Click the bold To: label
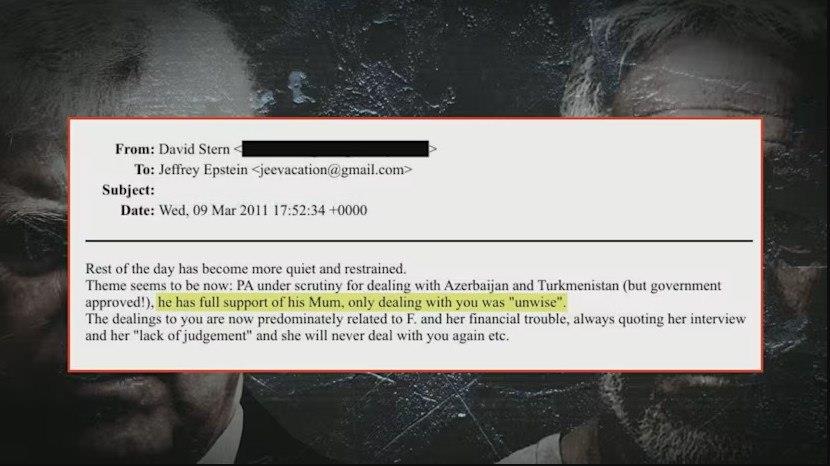830x466 pixels. coord(144,170)
